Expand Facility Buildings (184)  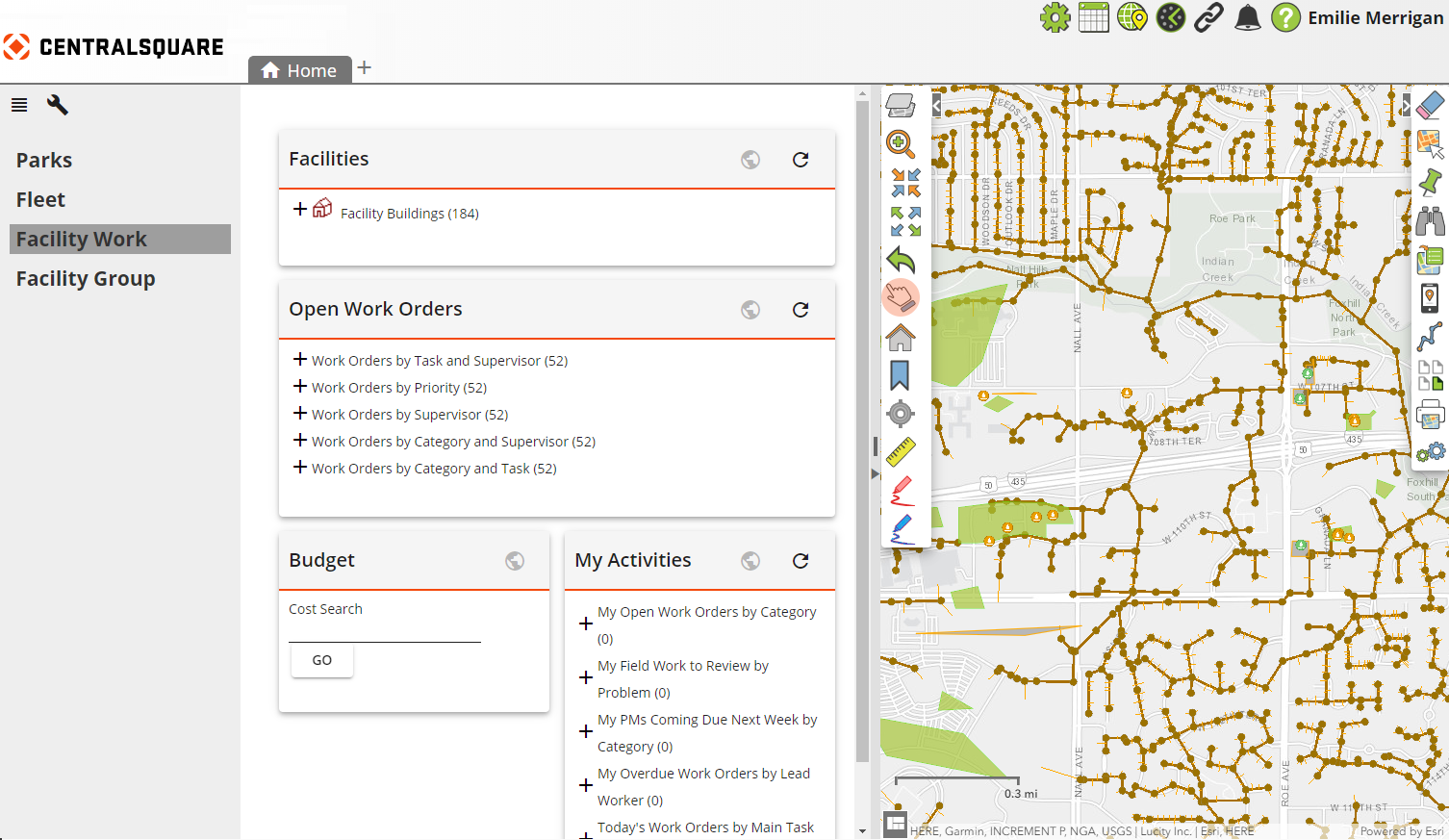click(x=300, y=209)
